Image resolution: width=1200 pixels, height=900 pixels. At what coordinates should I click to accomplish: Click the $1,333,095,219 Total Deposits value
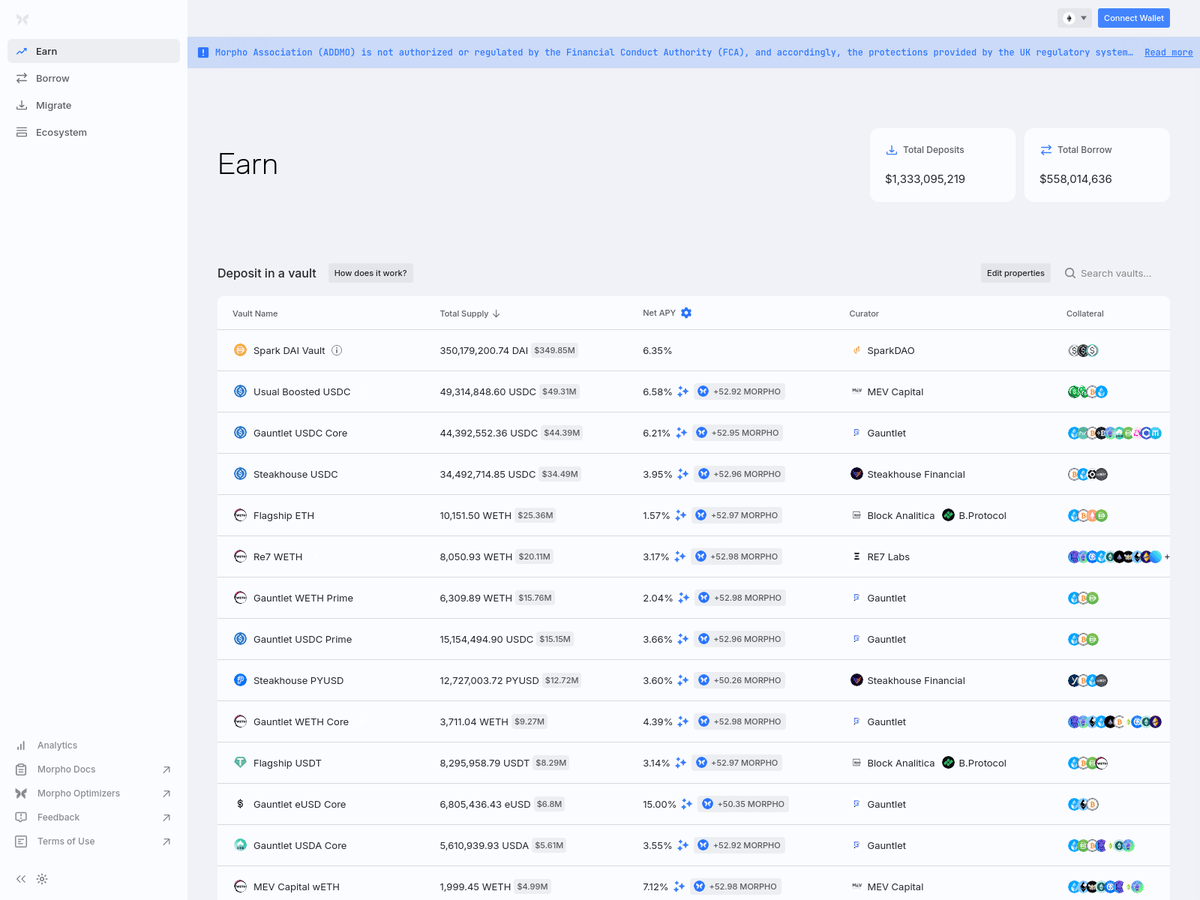pos(925,179)
